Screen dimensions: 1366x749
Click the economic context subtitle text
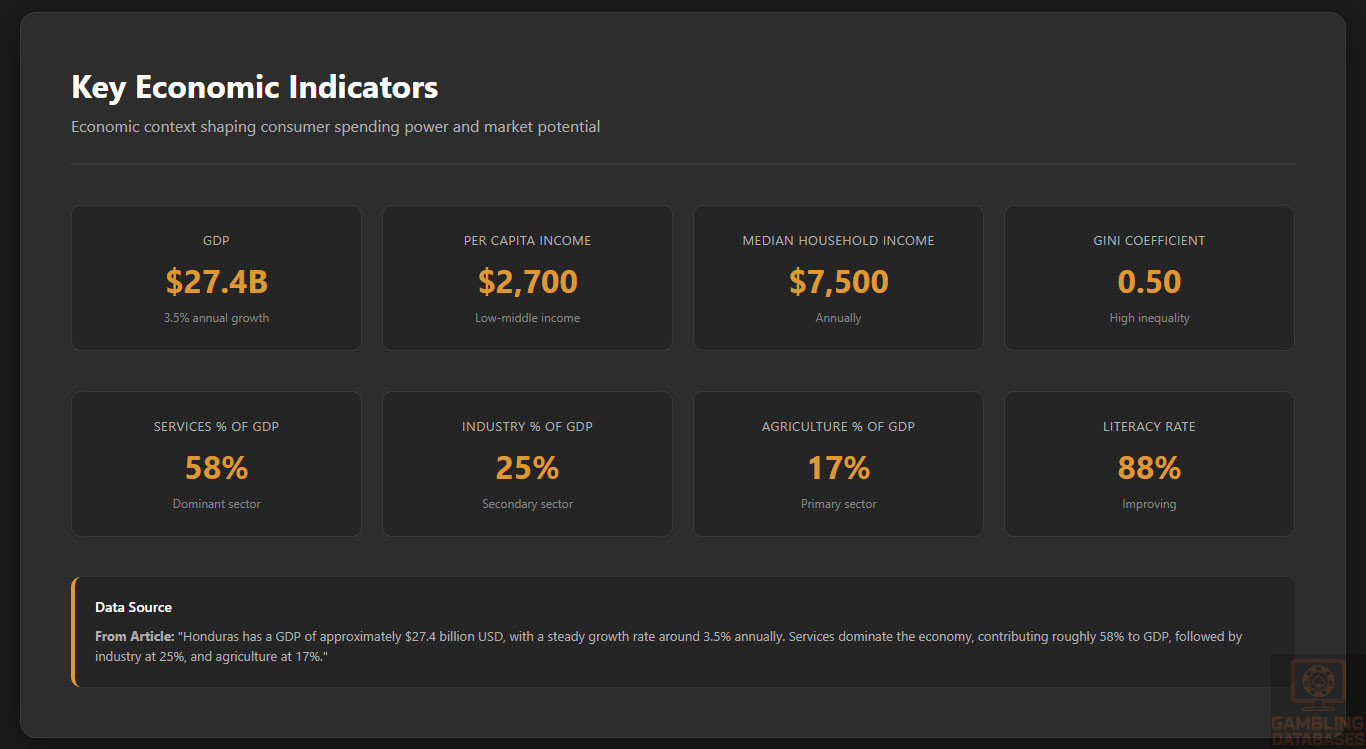pos(335,127)
